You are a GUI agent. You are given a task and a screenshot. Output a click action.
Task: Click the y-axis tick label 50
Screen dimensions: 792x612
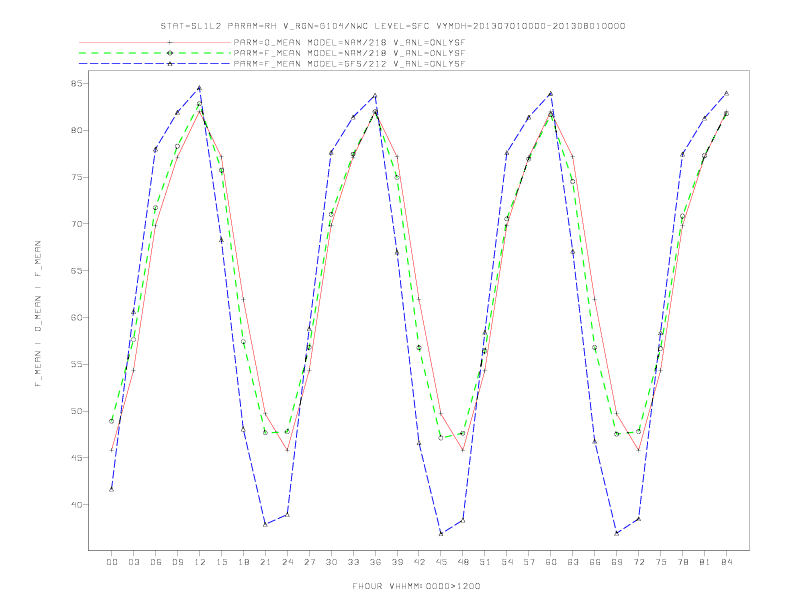pyautogui.click(x=77, y=411)
